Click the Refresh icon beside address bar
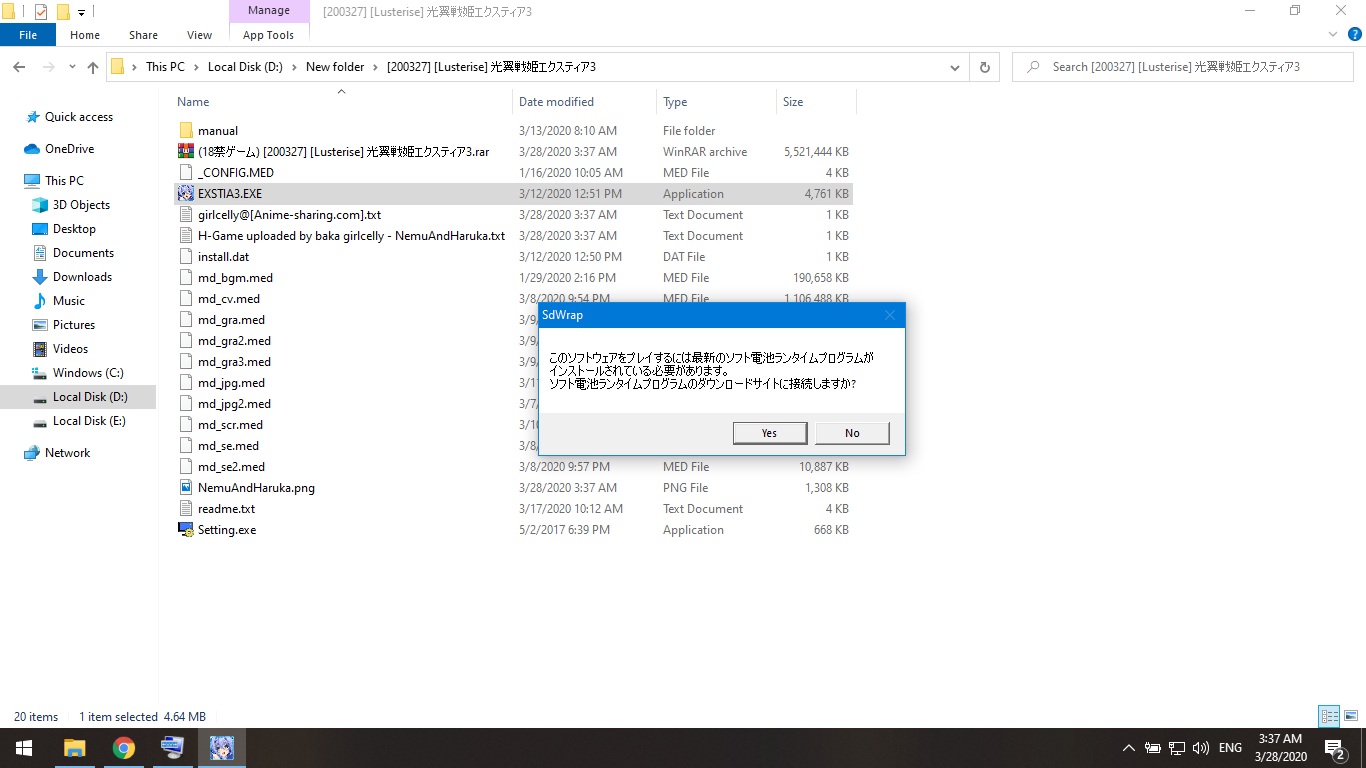 coord(984,67)
